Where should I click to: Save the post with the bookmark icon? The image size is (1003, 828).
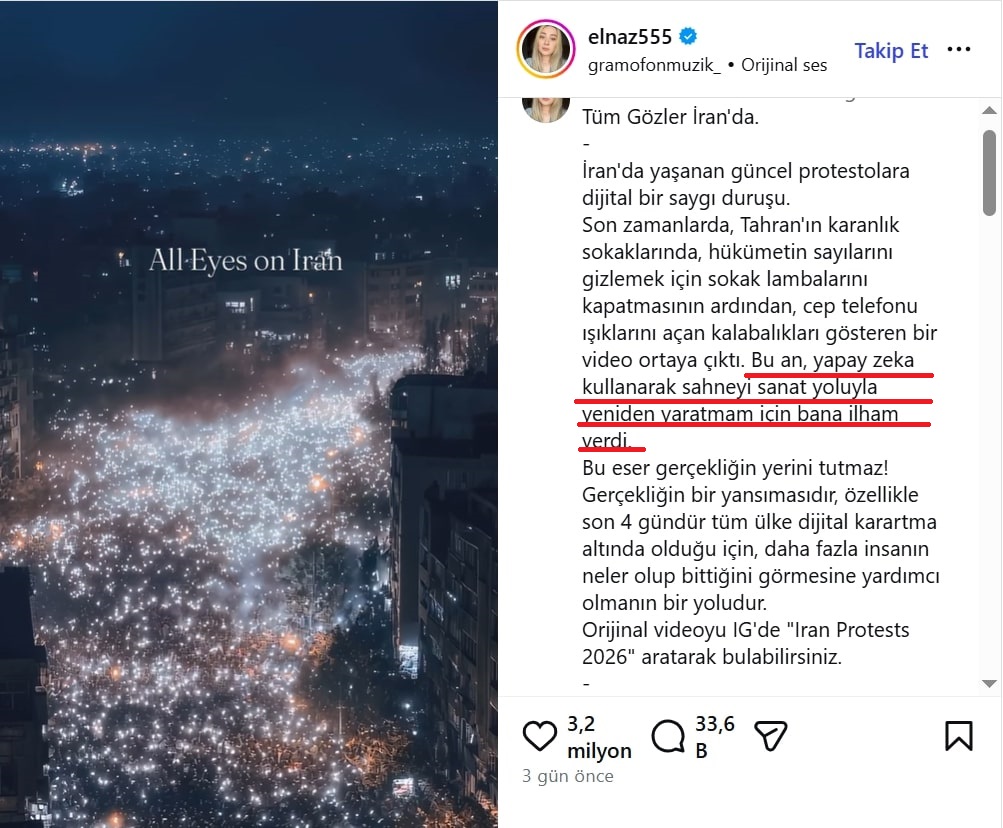[x=958, y=736]
